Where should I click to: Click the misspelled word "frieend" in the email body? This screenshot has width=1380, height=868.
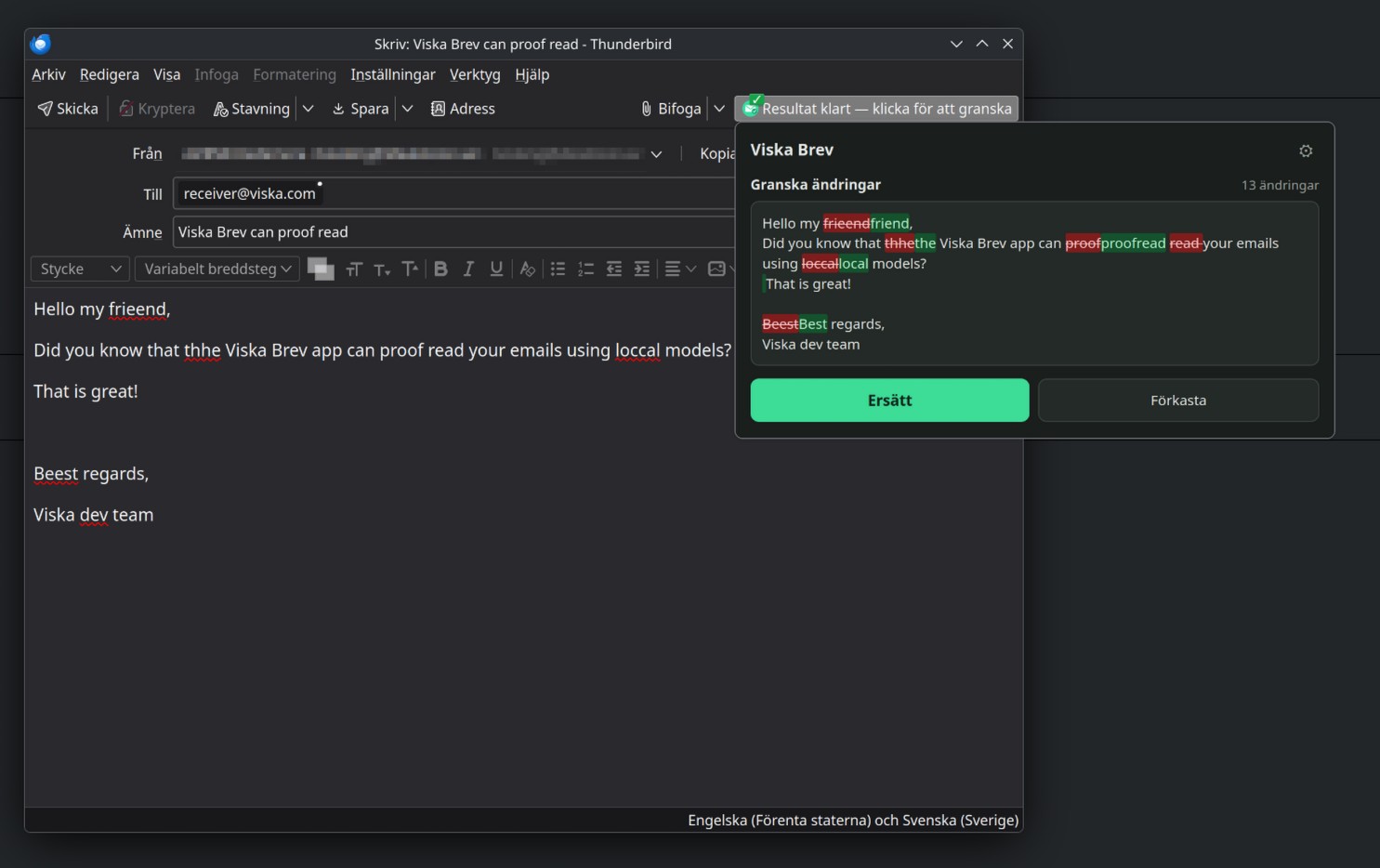pyautogui.click(x=138, y=309)
